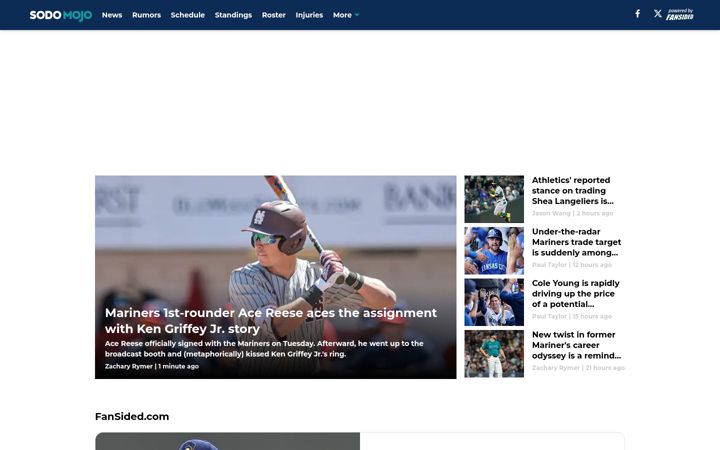The height and width of the screenshot is (450, 720).
Task: Click the featured story summary about broadcast booth
Action: pyautogui.click(x=264, y=349)
